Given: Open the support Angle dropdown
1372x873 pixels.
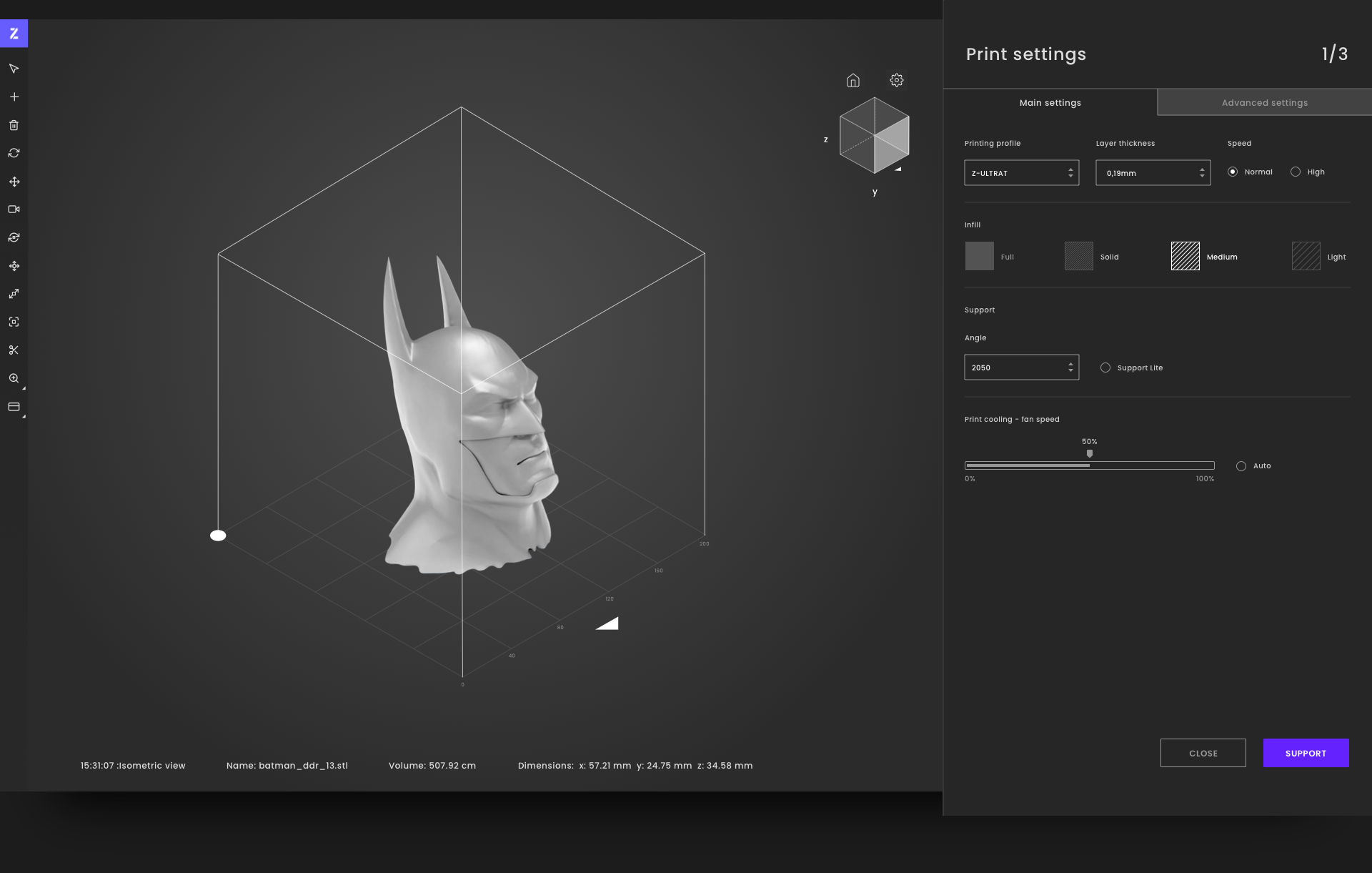Looking at the screenshot, I should tap(1021, 368).
